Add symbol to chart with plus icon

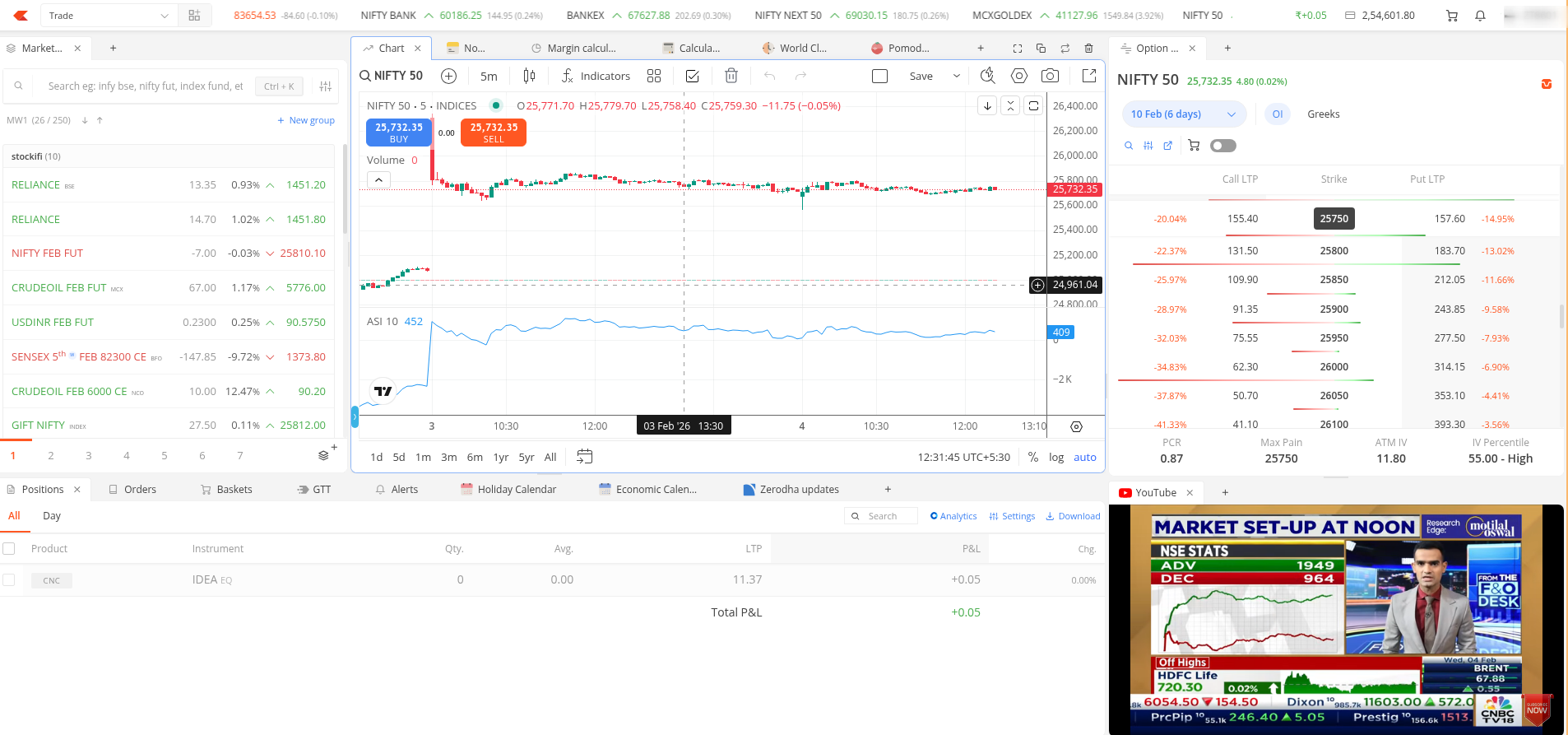pyautogui.click(x=448, y=76)
